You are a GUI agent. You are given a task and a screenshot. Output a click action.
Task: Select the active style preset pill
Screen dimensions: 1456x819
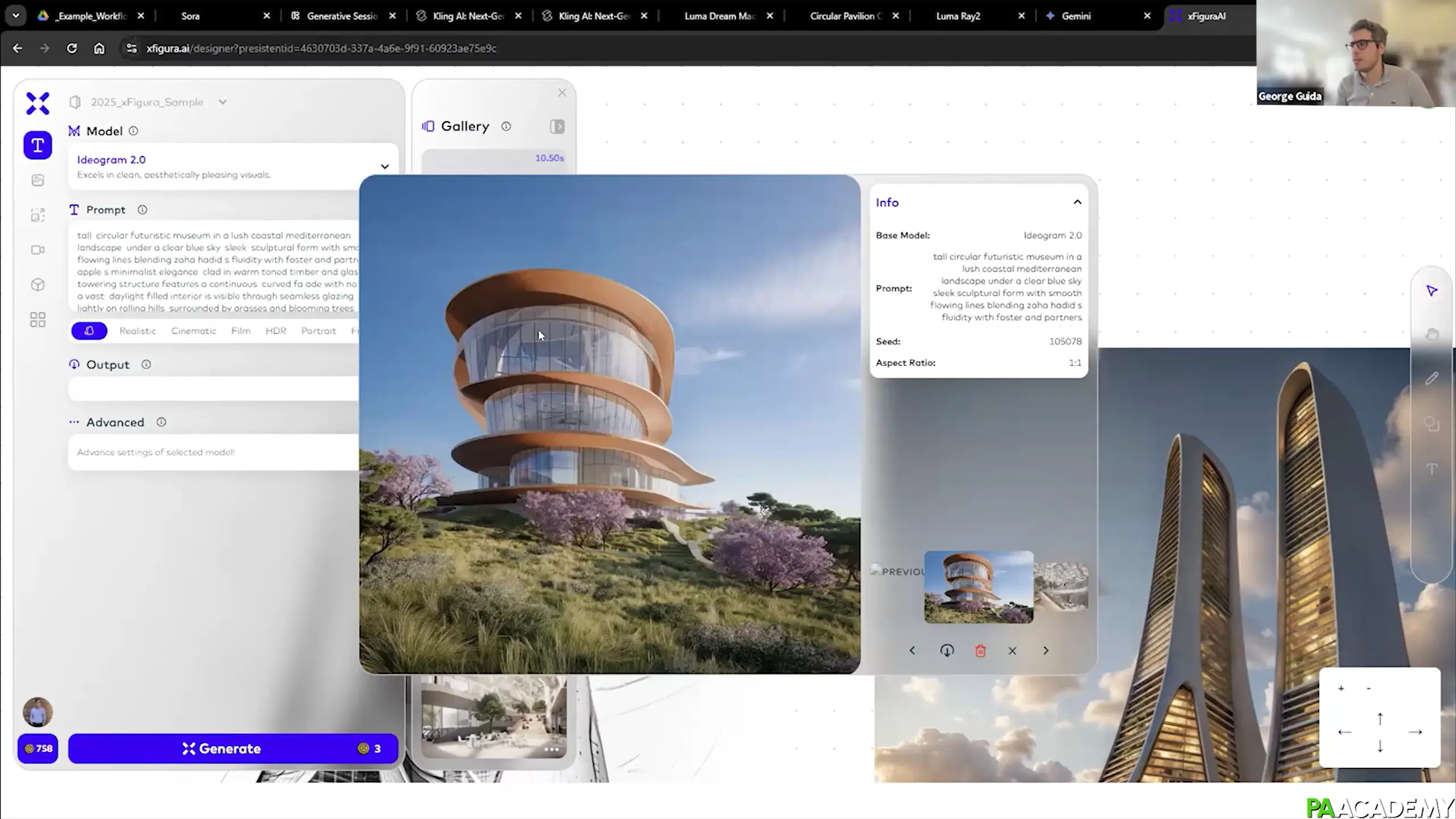pyautogui.click(x=89, y=331)
